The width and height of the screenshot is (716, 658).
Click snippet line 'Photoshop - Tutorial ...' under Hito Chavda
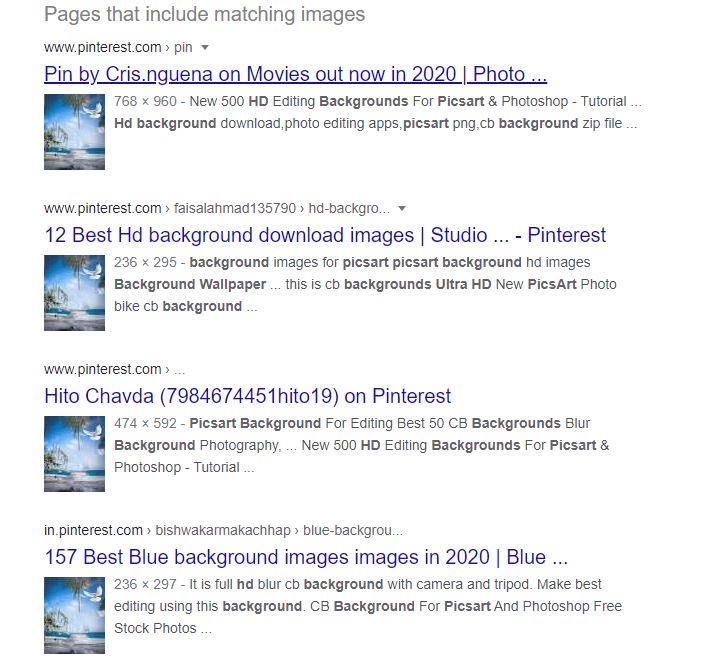pos(184,467)
